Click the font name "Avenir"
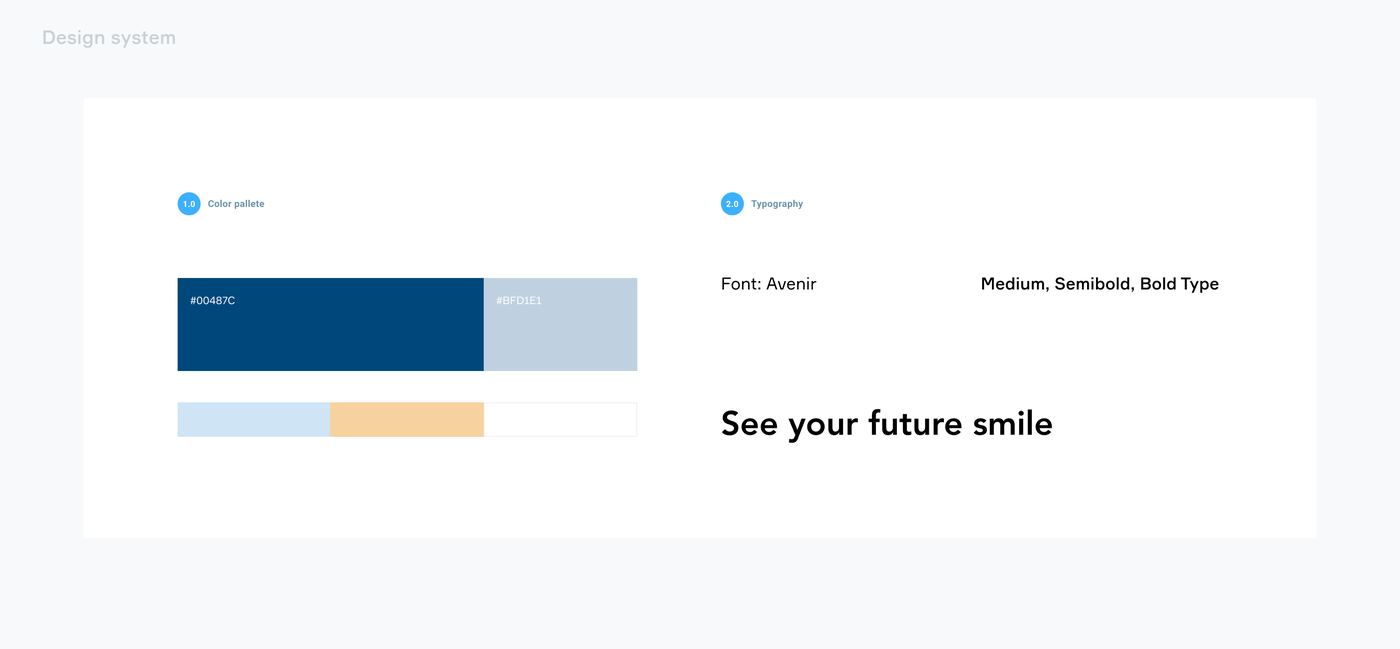This screenshot has height=649, width=1400. [791, 284]
